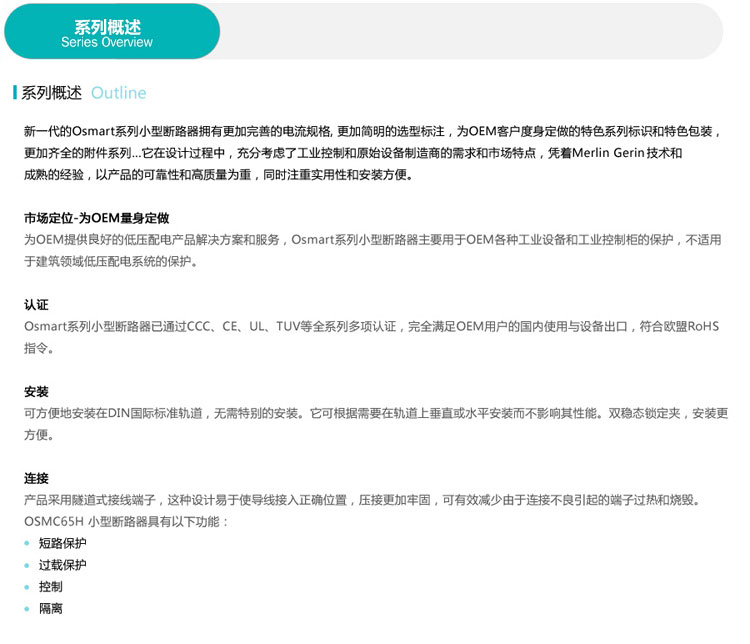Select the bullet item 控制
Image resolution: width=750 pixels, height=644 pixels.
click(x=51, y=587)
